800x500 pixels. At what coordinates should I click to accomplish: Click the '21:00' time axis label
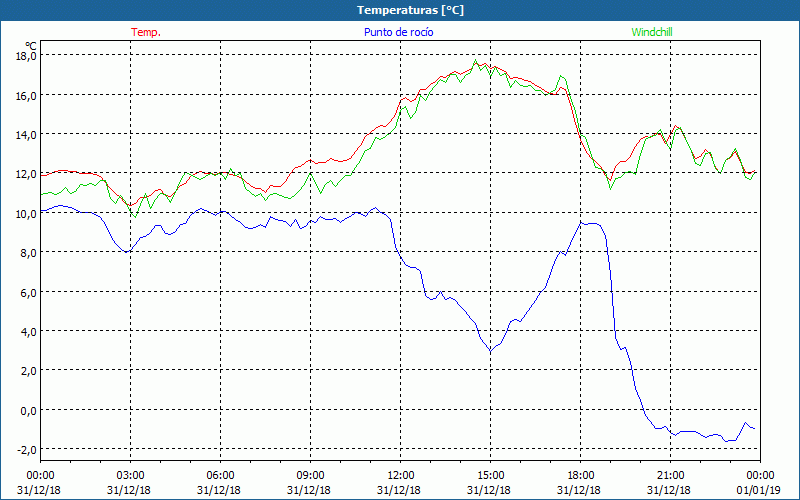click(x=670, y=476)
